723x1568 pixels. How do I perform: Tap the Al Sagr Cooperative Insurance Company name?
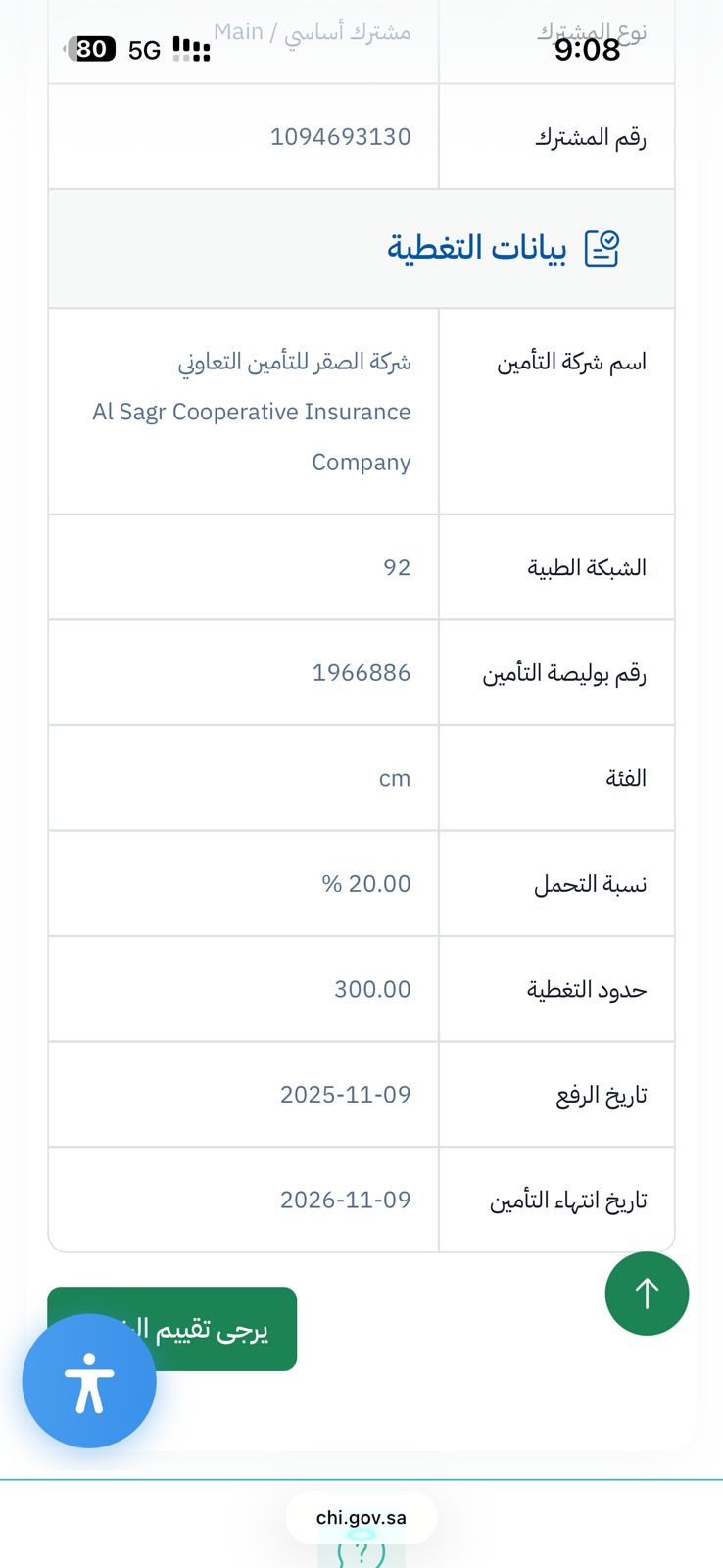(x=252, y=412)
